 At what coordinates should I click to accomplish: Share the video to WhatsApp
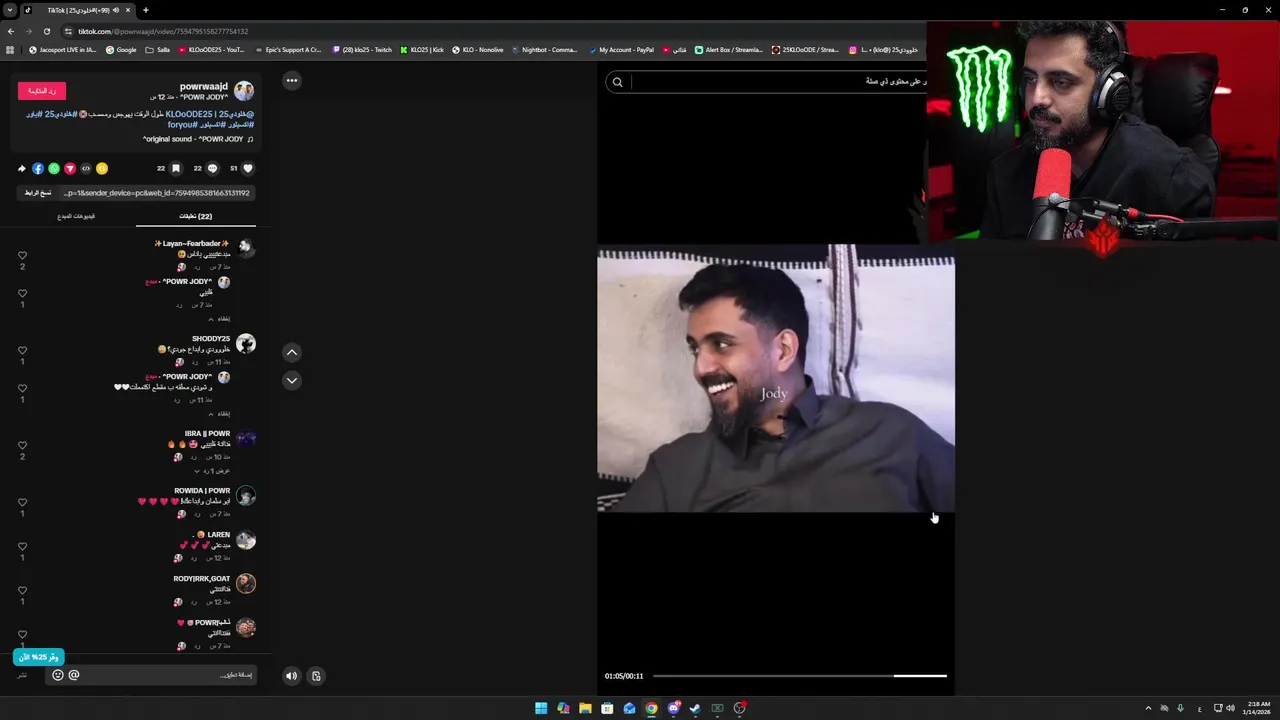click(54, 168)
